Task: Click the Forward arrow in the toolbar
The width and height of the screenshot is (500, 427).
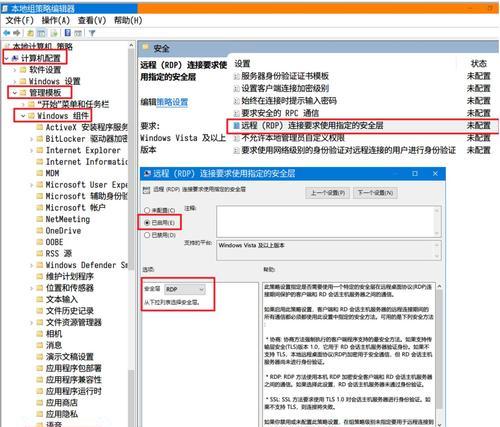Action: 17,33
